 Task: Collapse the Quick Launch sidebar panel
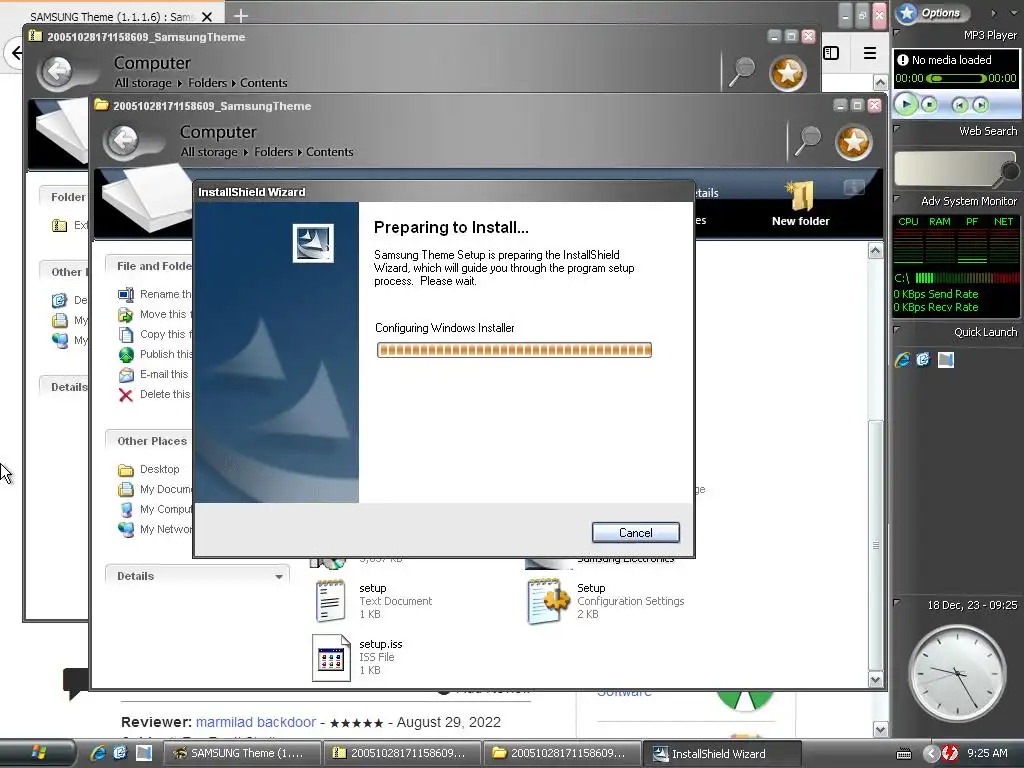click(x=897, y=330)
